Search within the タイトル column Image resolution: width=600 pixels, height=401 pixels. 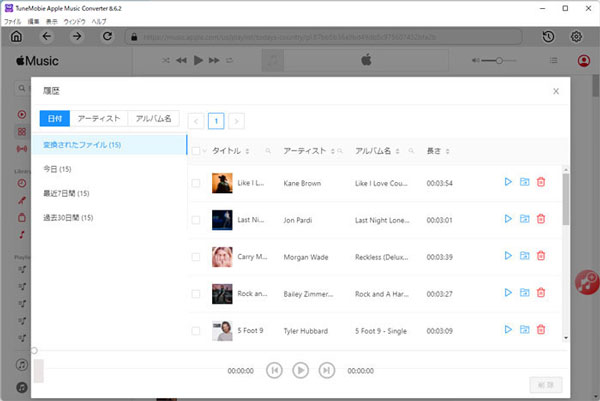pyautogui.click(x=268, y=151)
